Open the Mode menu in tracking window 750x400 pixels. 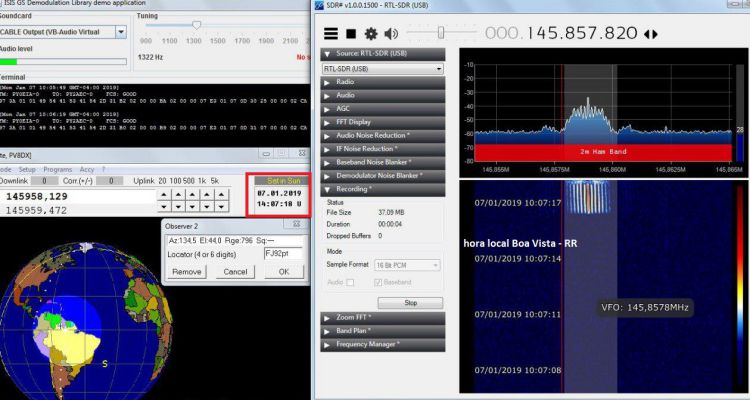click(x=5, y=169)
